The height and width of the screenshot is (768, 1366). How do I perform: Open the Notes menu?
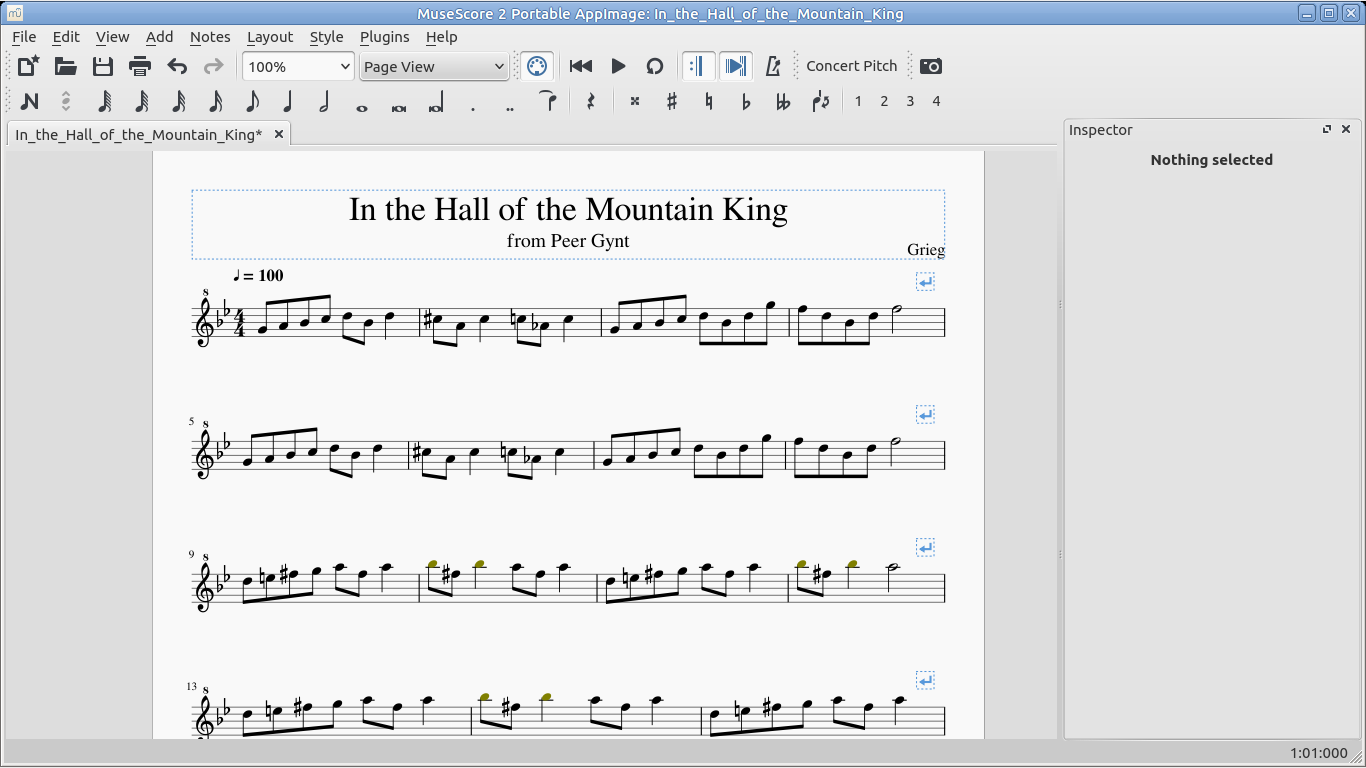point(210,37)
